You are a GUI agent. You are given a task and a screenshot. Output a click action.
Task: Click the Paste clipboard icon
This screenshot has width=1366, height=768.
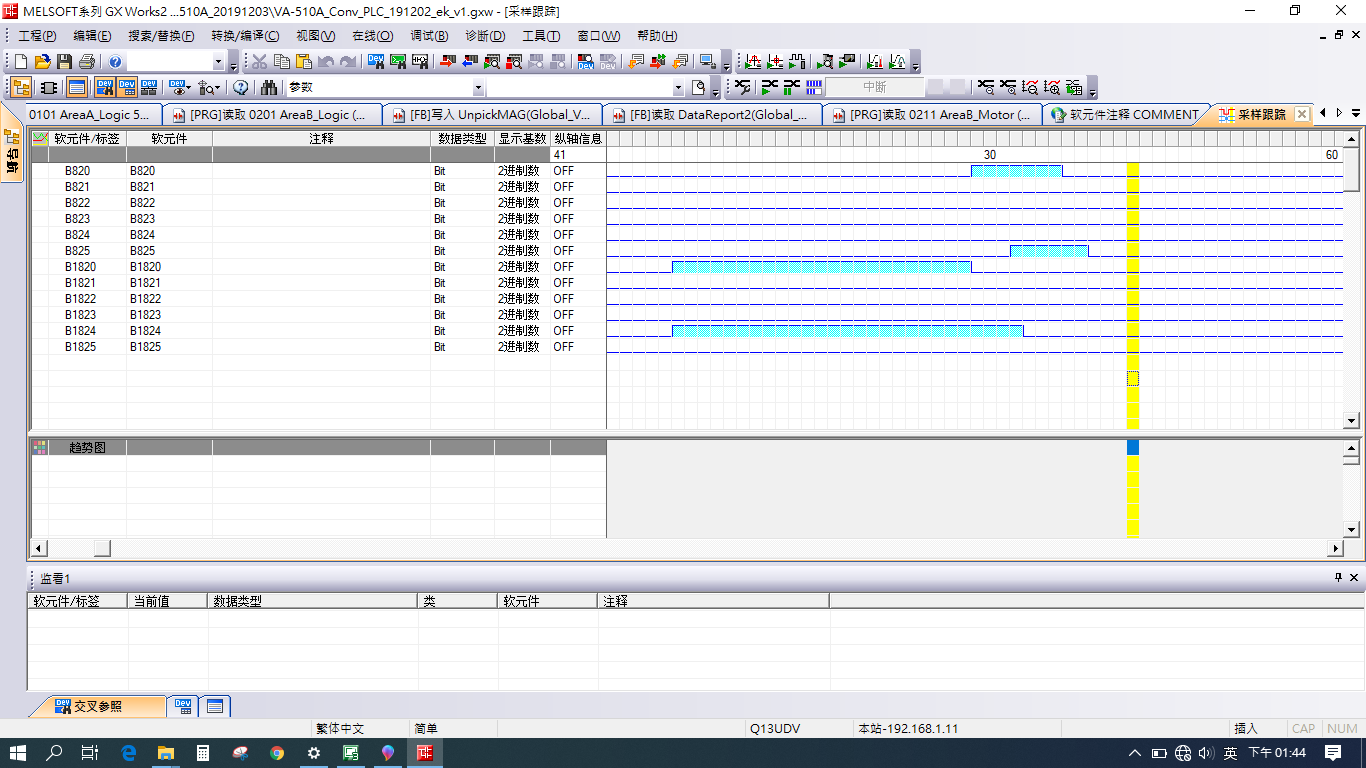click(x=304, y=62)
